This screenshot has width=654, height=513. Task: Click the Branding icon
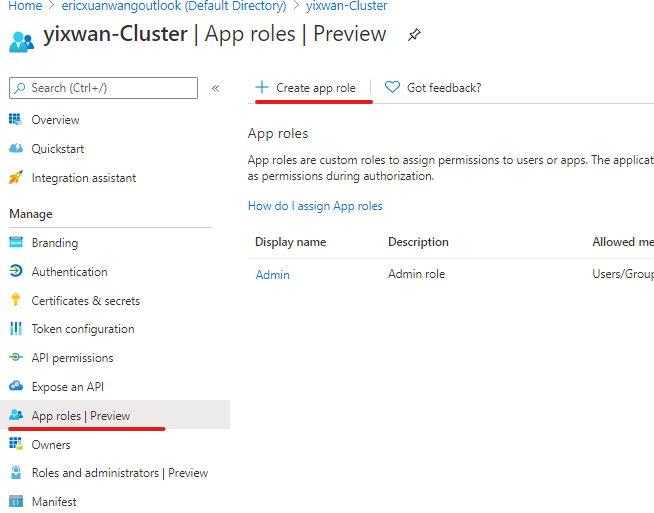(x=16, y=242)
